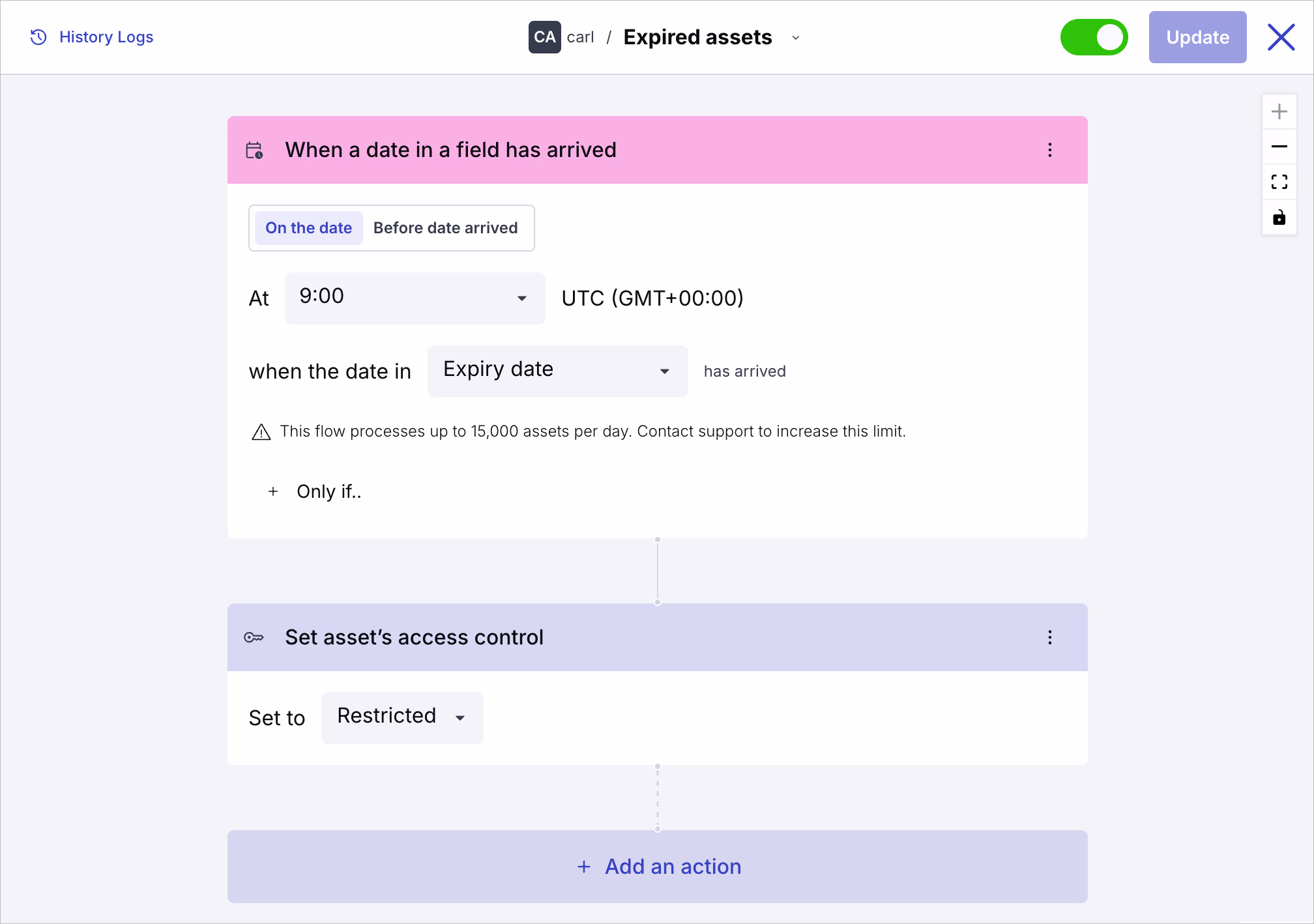Click Add an action button
The image size is (1314, 924).
[x=657, y=866]
